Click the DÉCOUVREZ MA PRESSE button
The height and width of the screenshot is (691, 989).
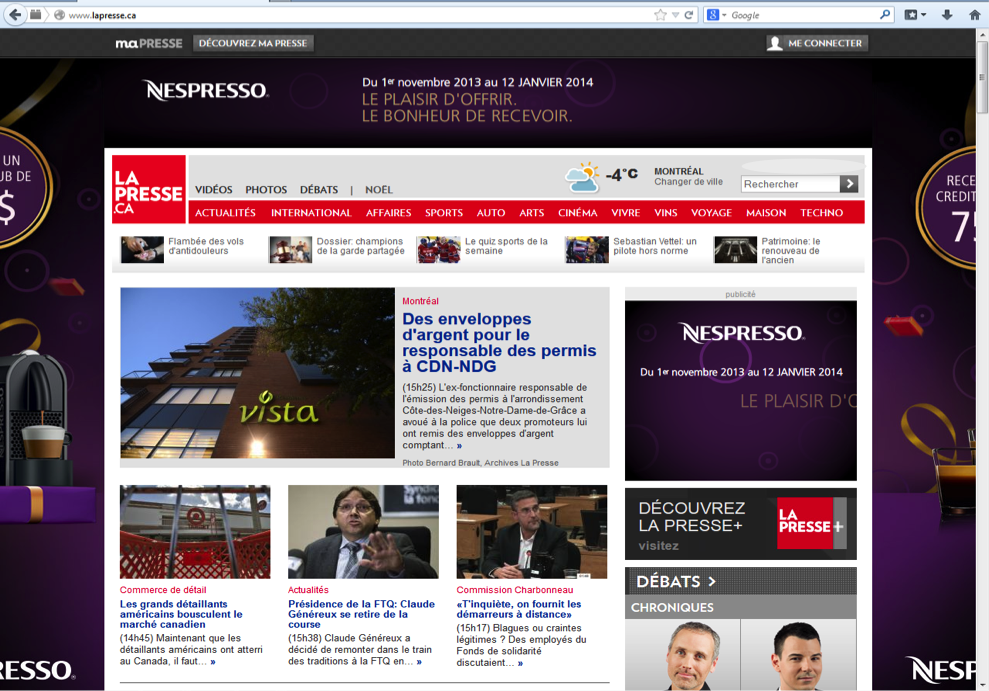pos(252,43)
